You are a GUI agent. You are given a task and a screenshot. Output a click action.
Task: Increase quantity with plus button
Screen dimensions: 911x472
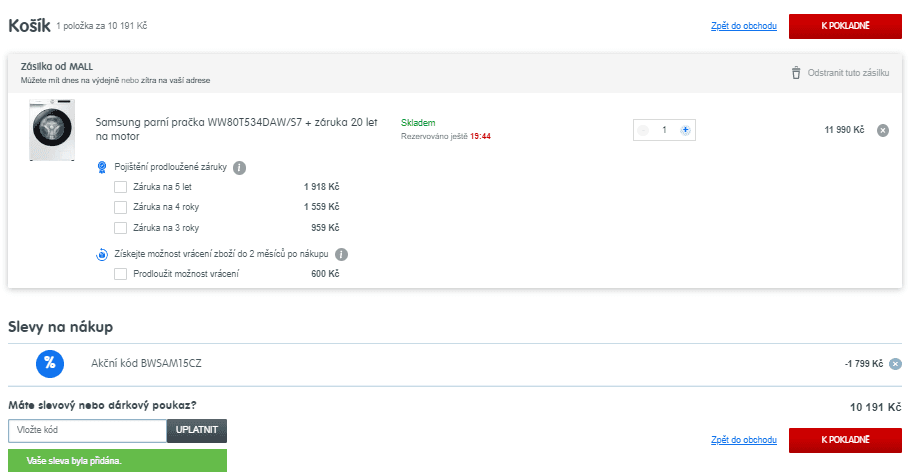[685, 130]
